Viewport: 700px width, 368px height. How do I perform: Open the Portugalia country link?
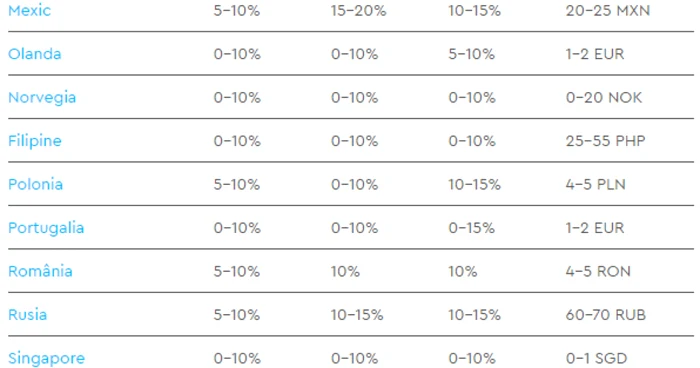pos(46,228)
